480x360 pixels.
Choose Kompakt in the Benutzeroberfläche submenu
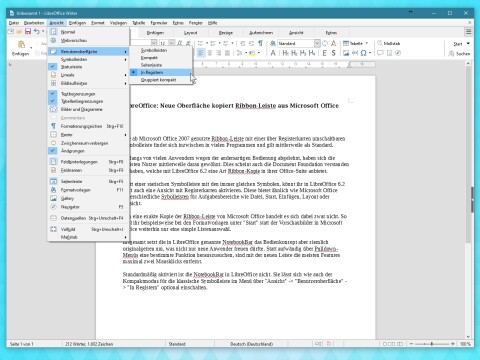click(x=161, y=58)
